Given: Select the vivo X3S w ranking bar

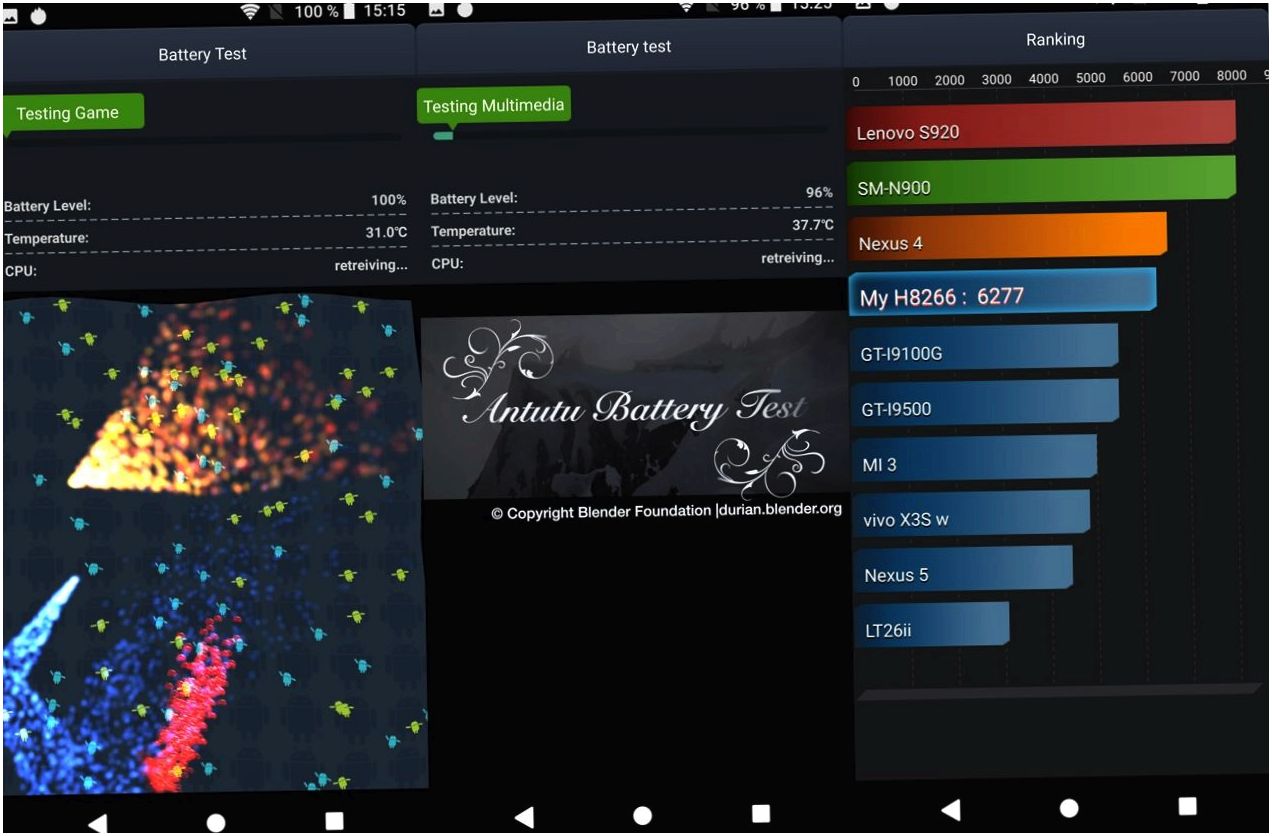Looking at the screenshot, I should tap(971, 514).
